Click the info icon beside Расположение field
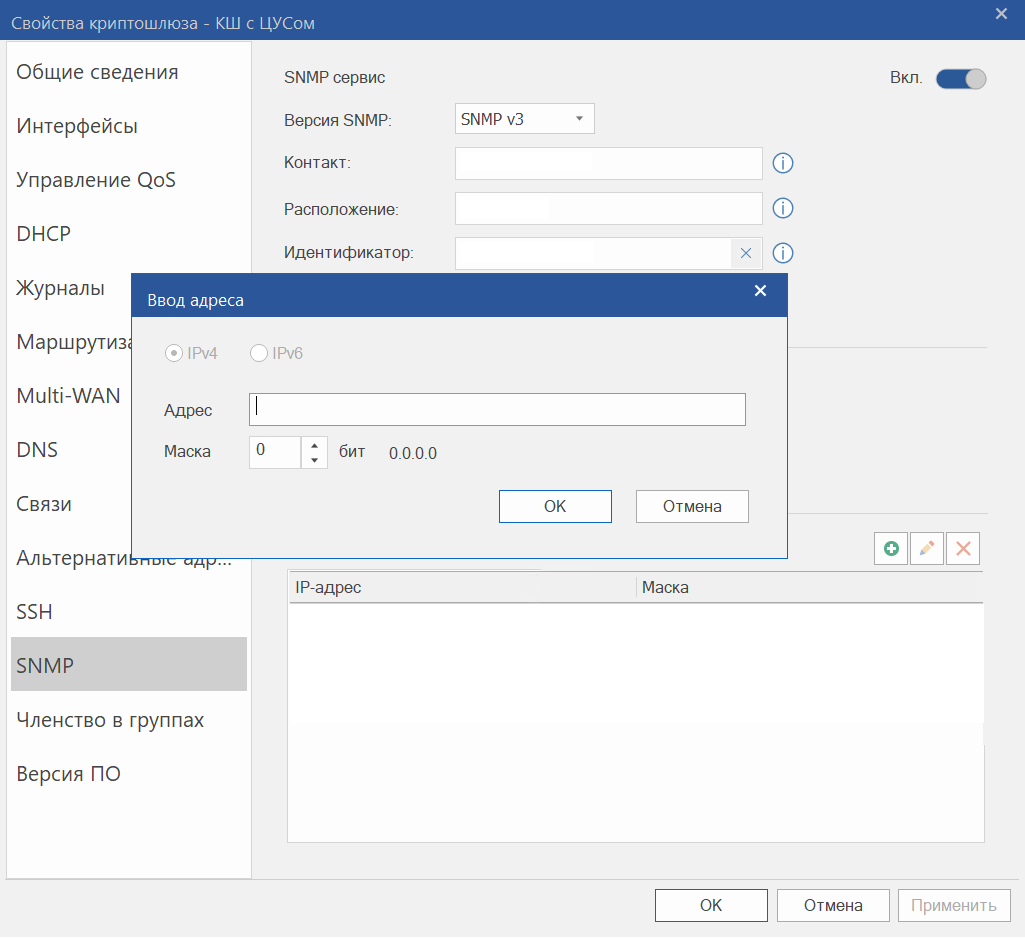Screen dimensions: 1025x938 coord(783,208)
